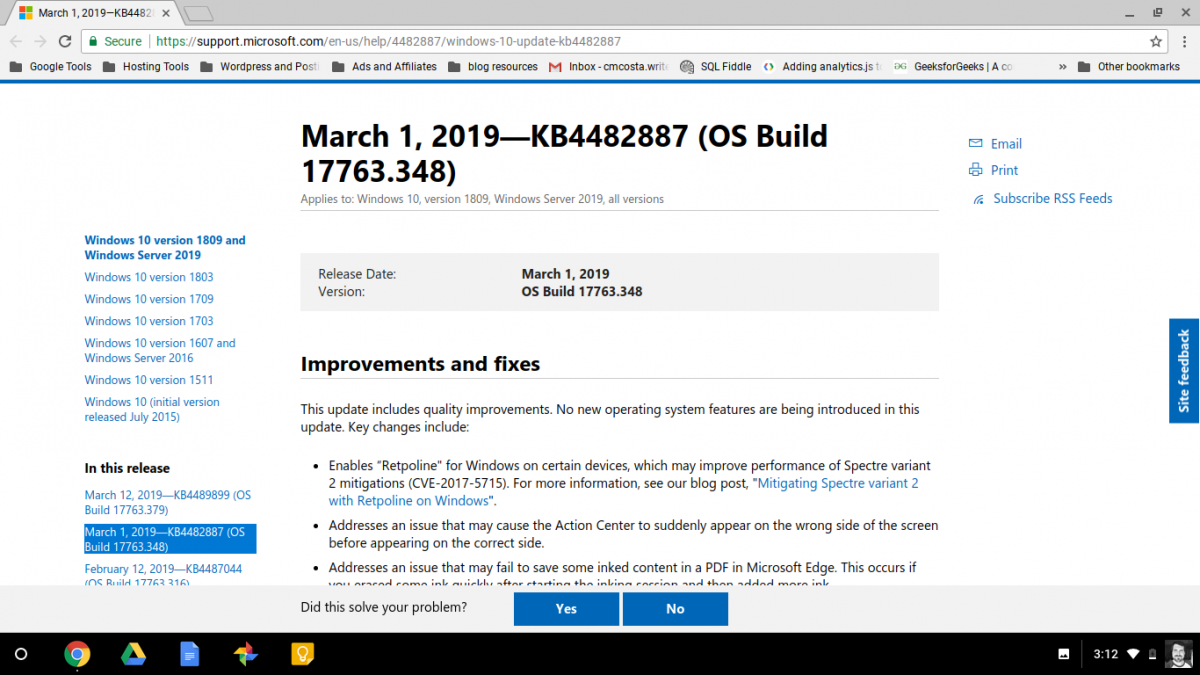Click the March 1, 2019 release date value
Viewport: 1200px width, 675px height.
pos(565,274)
